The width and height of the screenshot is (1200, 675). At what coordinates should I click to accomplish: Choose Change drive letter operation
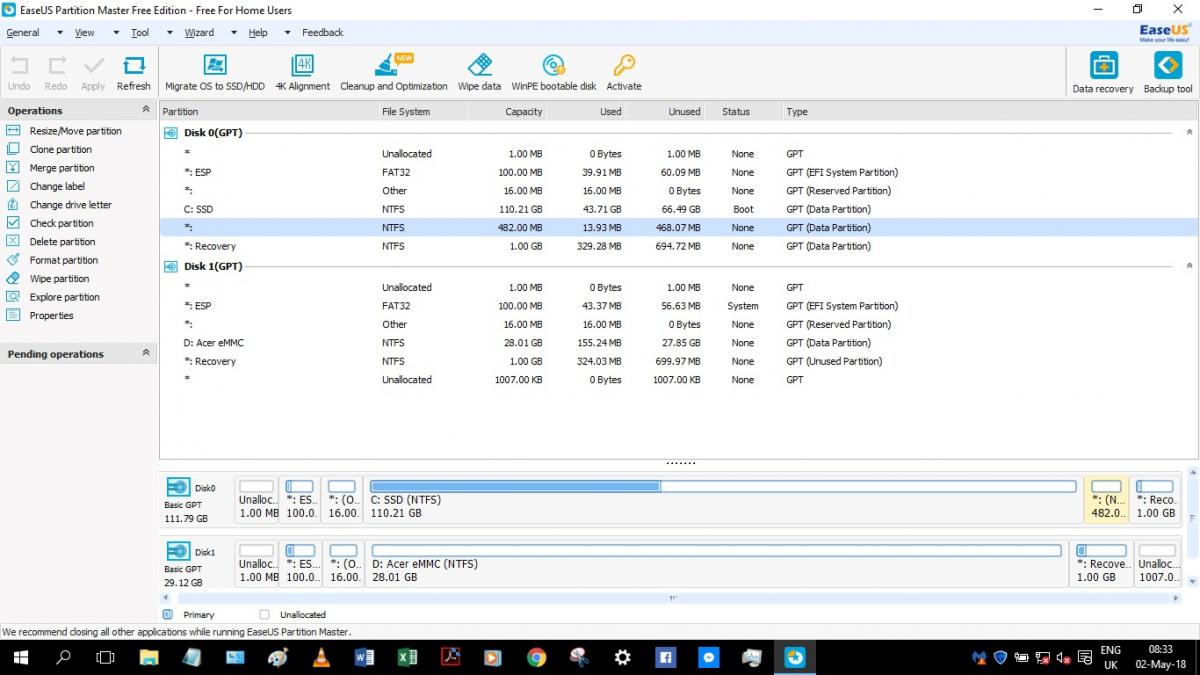tap(70, 205)
